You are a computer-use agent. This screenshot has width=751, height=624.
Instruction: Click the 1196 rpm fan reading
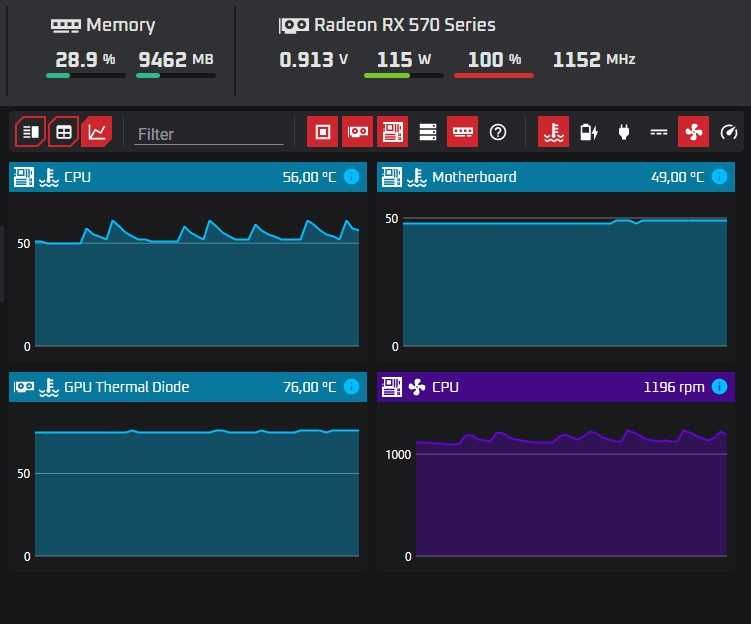click(674, 387)
